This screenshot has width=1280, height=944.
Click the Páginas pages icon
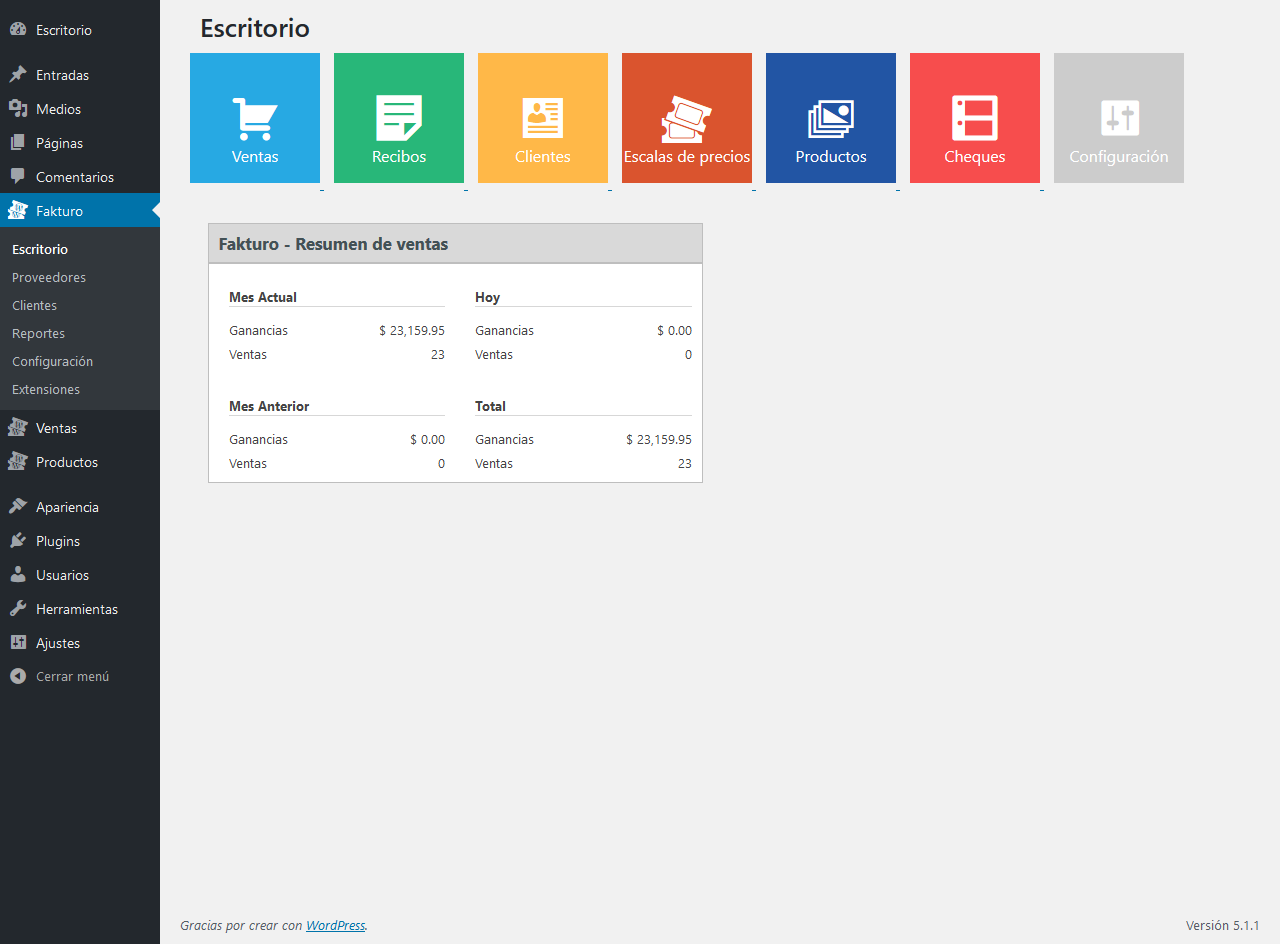tap(18, 143)
